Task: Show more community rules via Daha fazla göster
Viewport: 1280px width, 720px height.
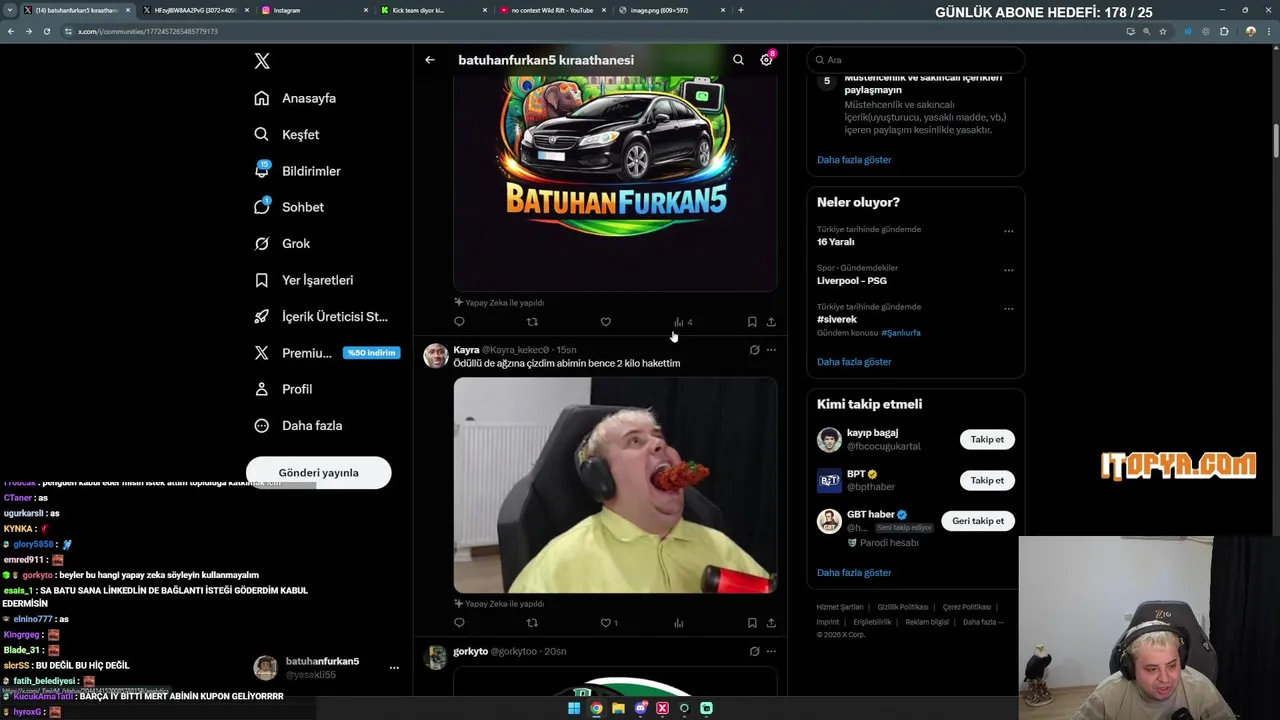Action: click(854, 160)
